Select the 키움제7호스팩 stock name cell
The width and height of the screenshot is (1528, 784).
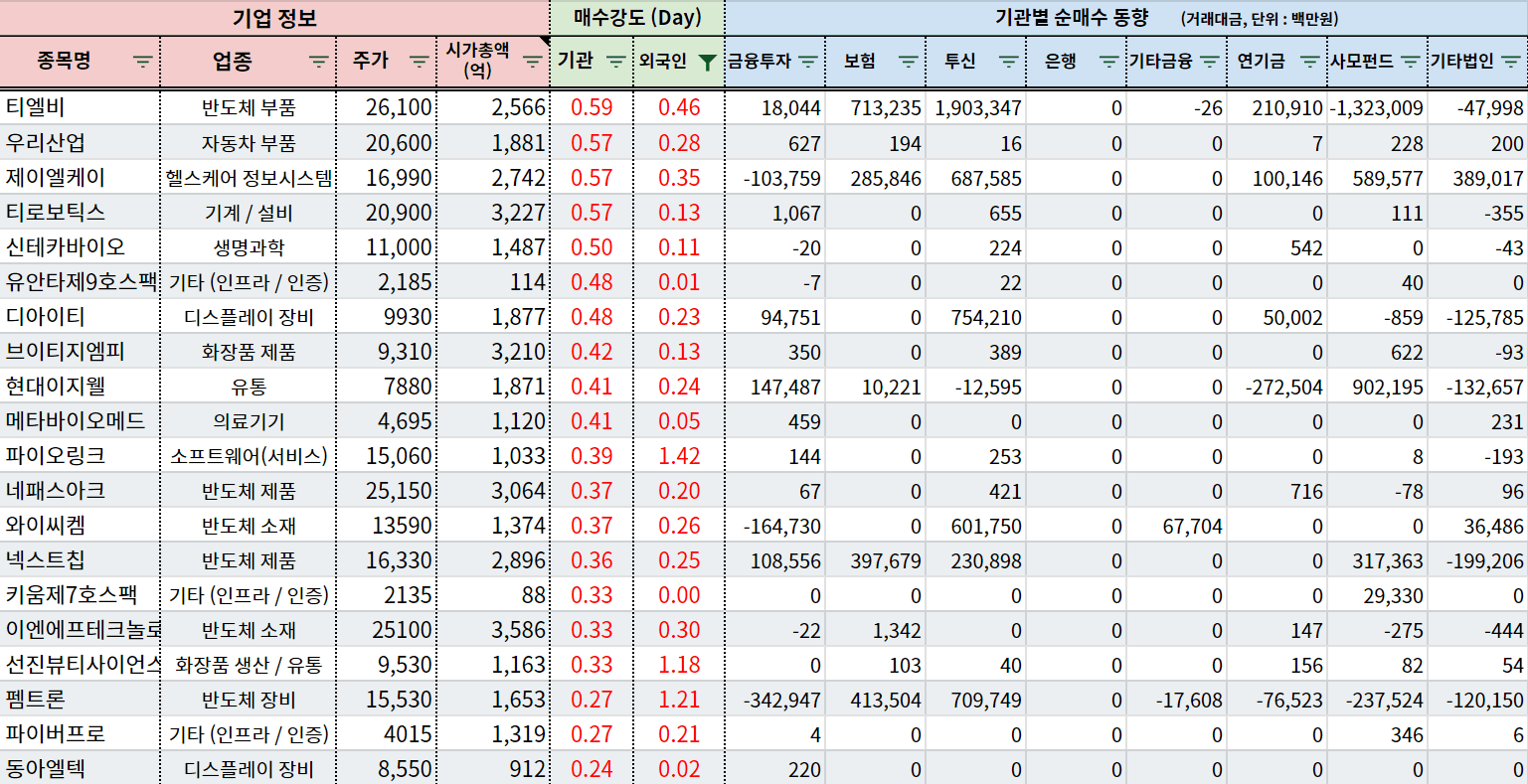click(x=80, y=594)
